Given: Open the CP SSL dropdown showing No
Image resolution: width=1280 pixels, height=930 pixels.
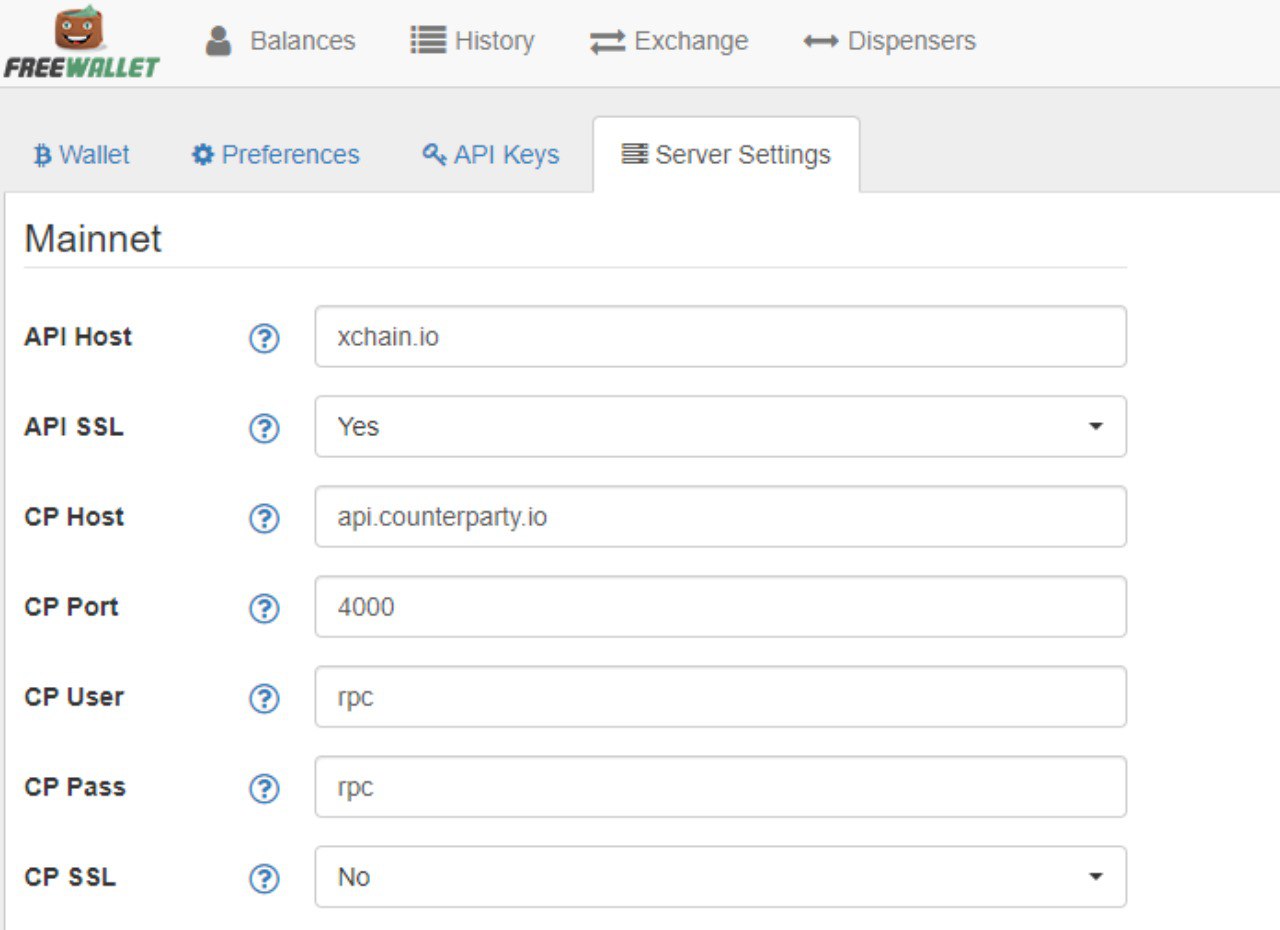Looking at the screenshot, I should (x=721, y=877).
